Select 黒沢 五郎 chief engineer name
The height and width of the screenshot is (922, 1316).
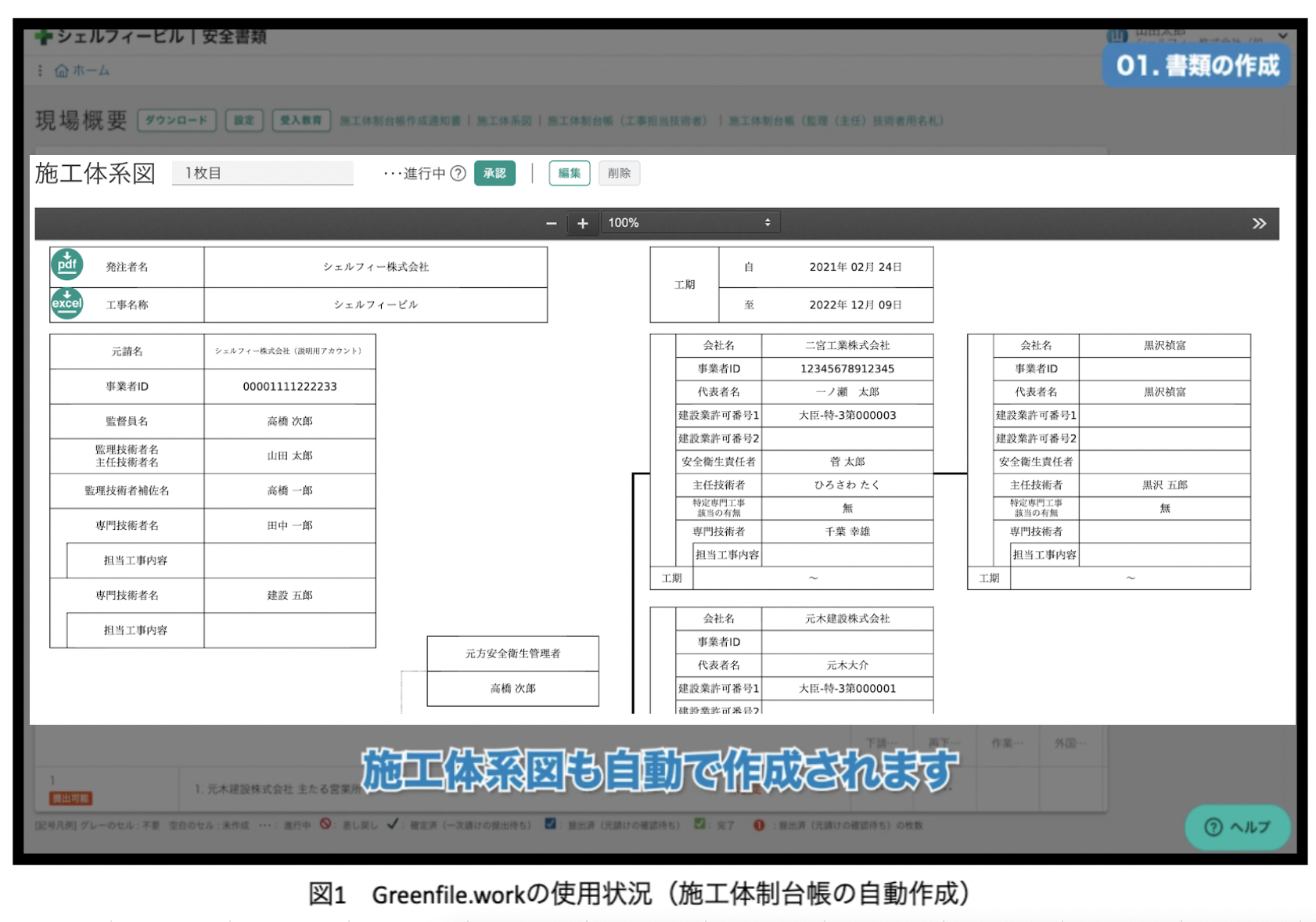(x=1164, y=485)
